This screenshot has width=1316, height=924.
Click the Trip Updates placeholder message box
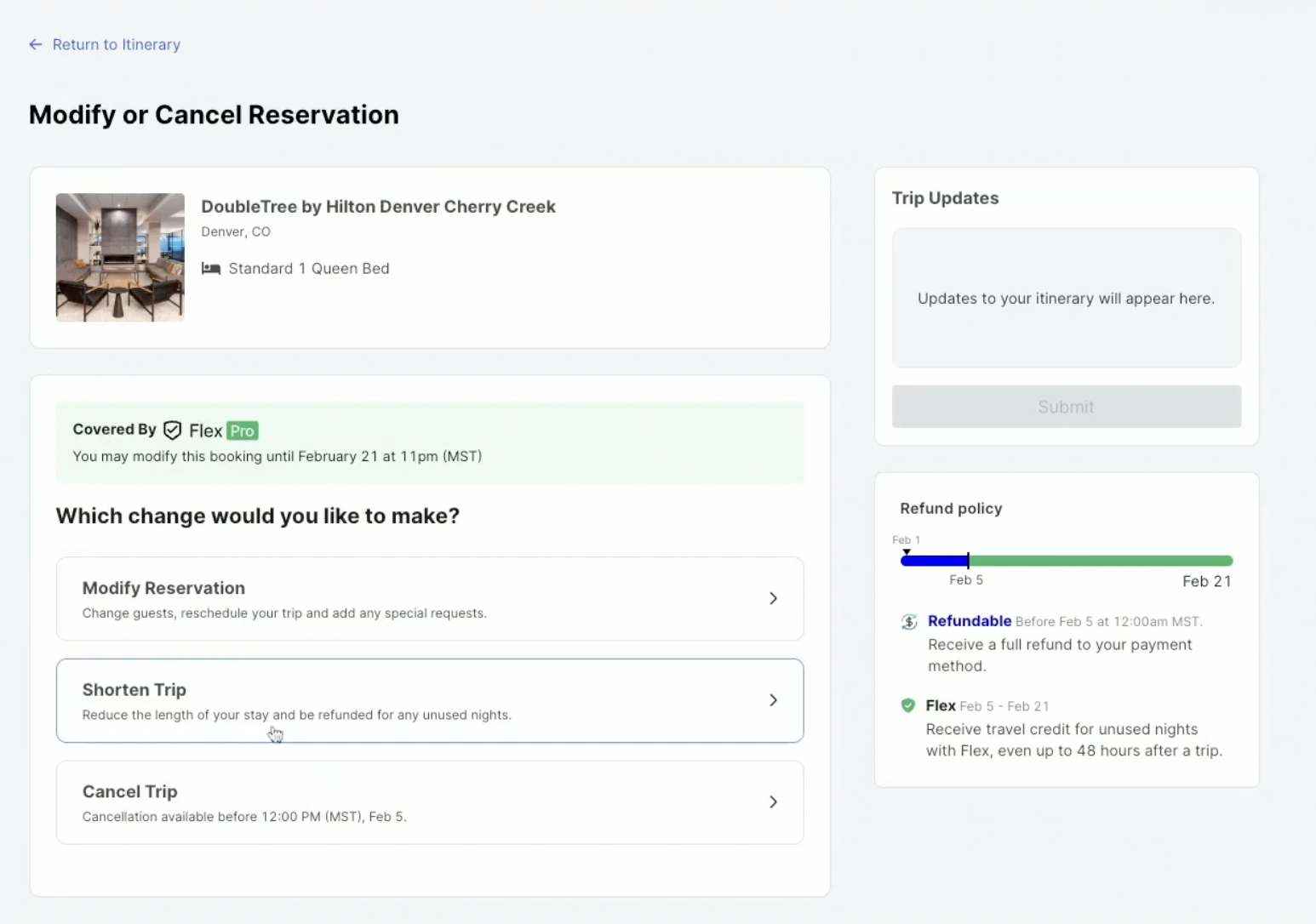click(x=1066, y=298)
